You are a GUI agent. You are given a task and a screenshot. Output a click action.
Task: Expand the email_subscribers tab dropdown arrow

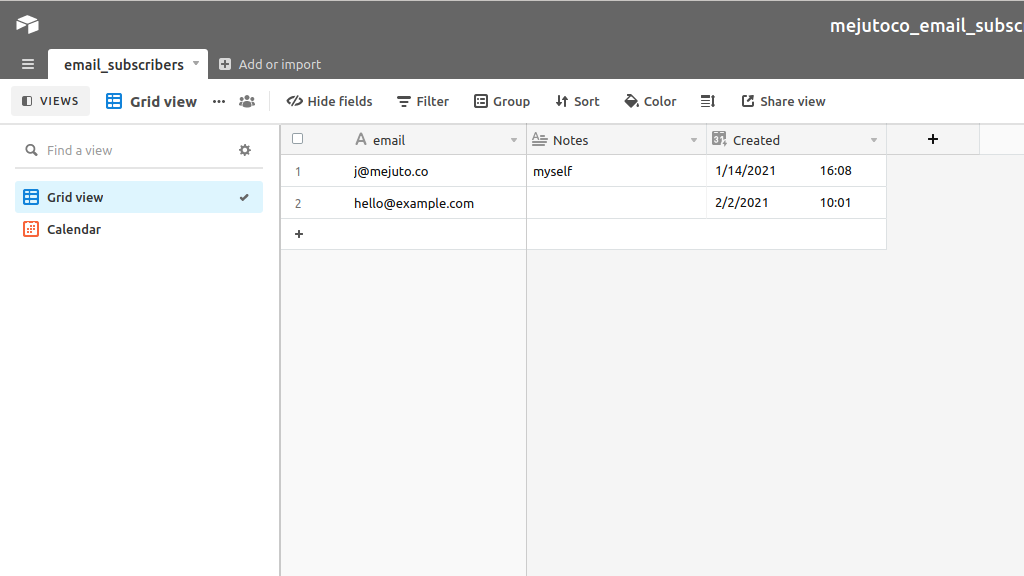(x=196, y=64)
